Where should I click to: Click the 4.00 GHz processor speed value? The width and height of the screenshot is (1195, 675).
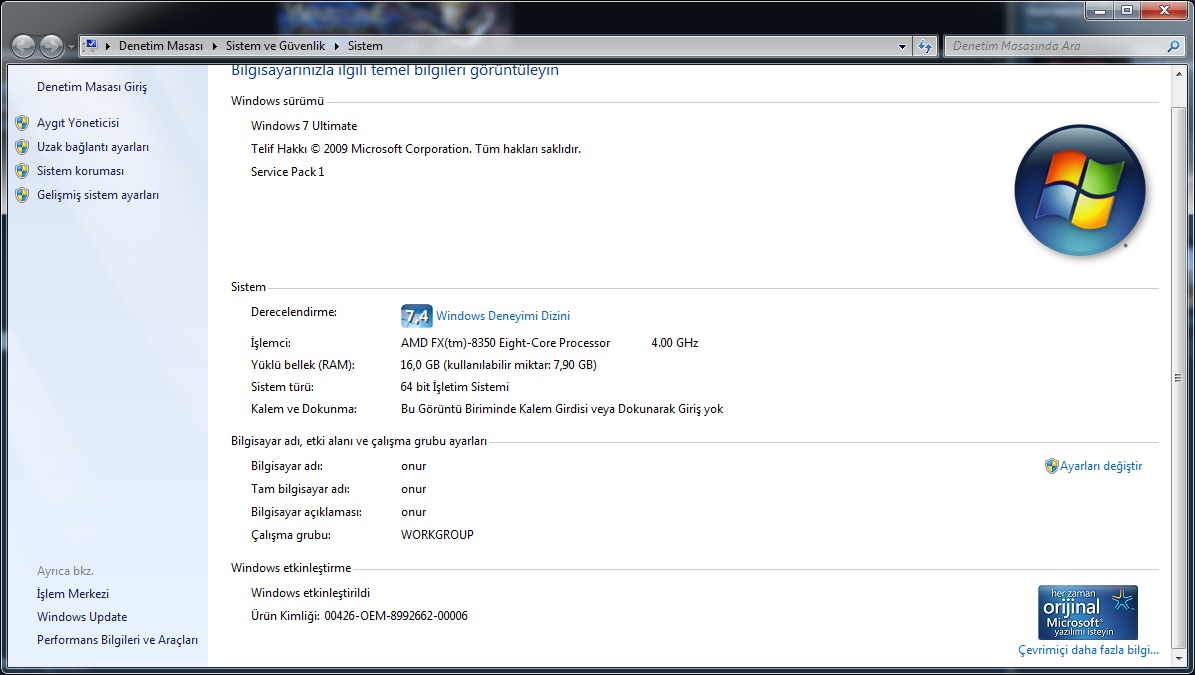(674, 343)
